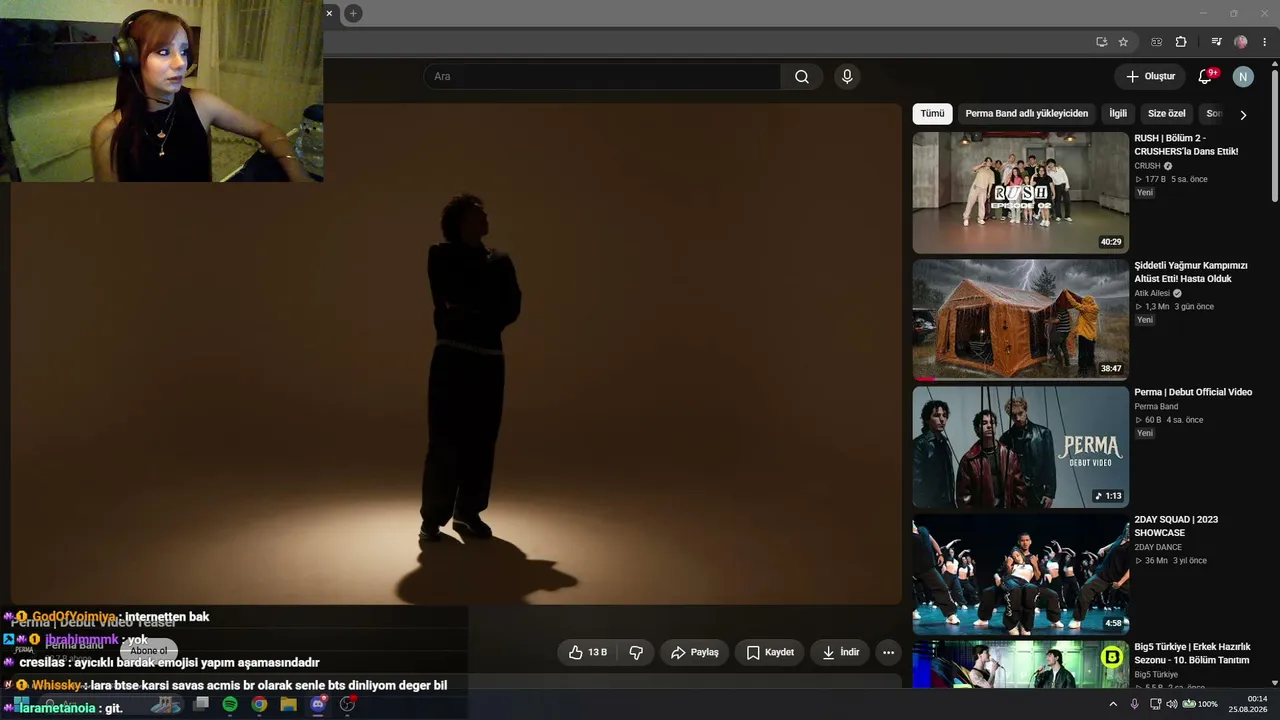Open File Explorer from the taskbar
This screenshot has width=1280, height=720.
tap(288, 704)
